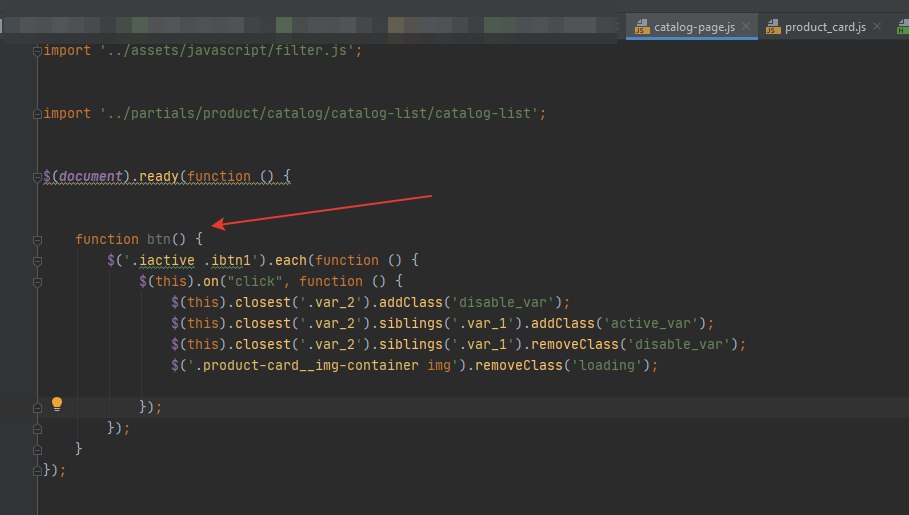Fold the .each(function block
The width and height of the screenshot is (909, 515).
click(37, 261)
